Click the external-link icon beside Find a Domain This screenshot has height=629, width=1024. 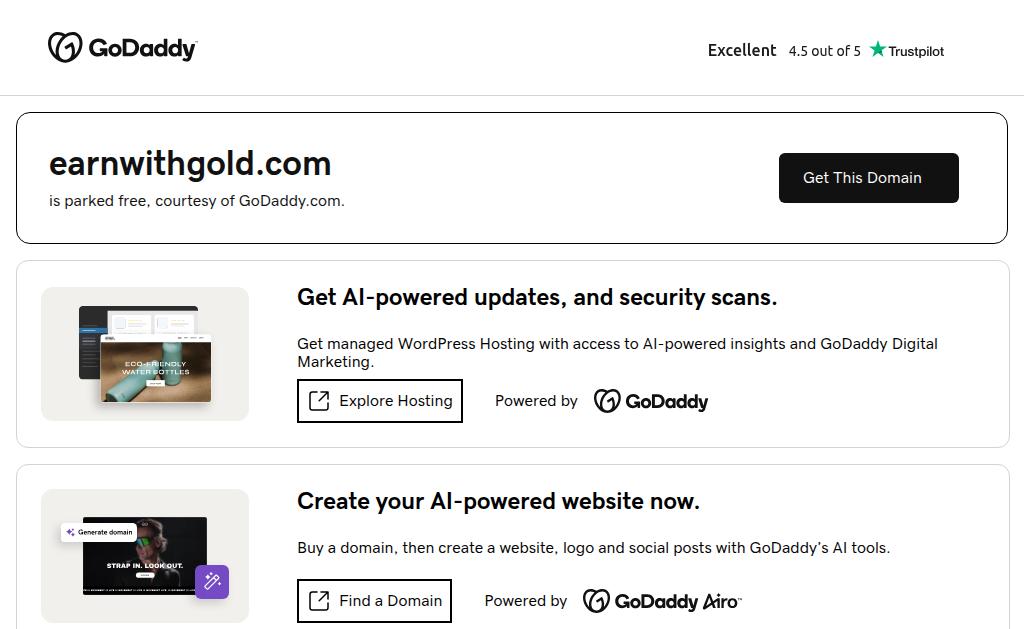tap(319, 601)
